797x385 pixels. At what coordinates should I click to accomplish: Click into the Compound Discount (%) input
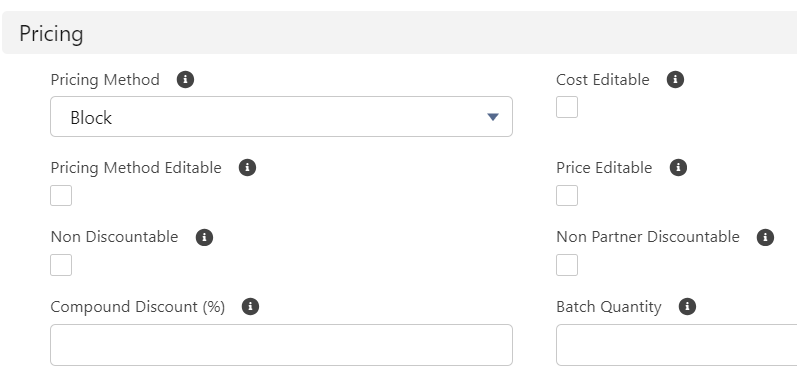[x=281, y=345]
